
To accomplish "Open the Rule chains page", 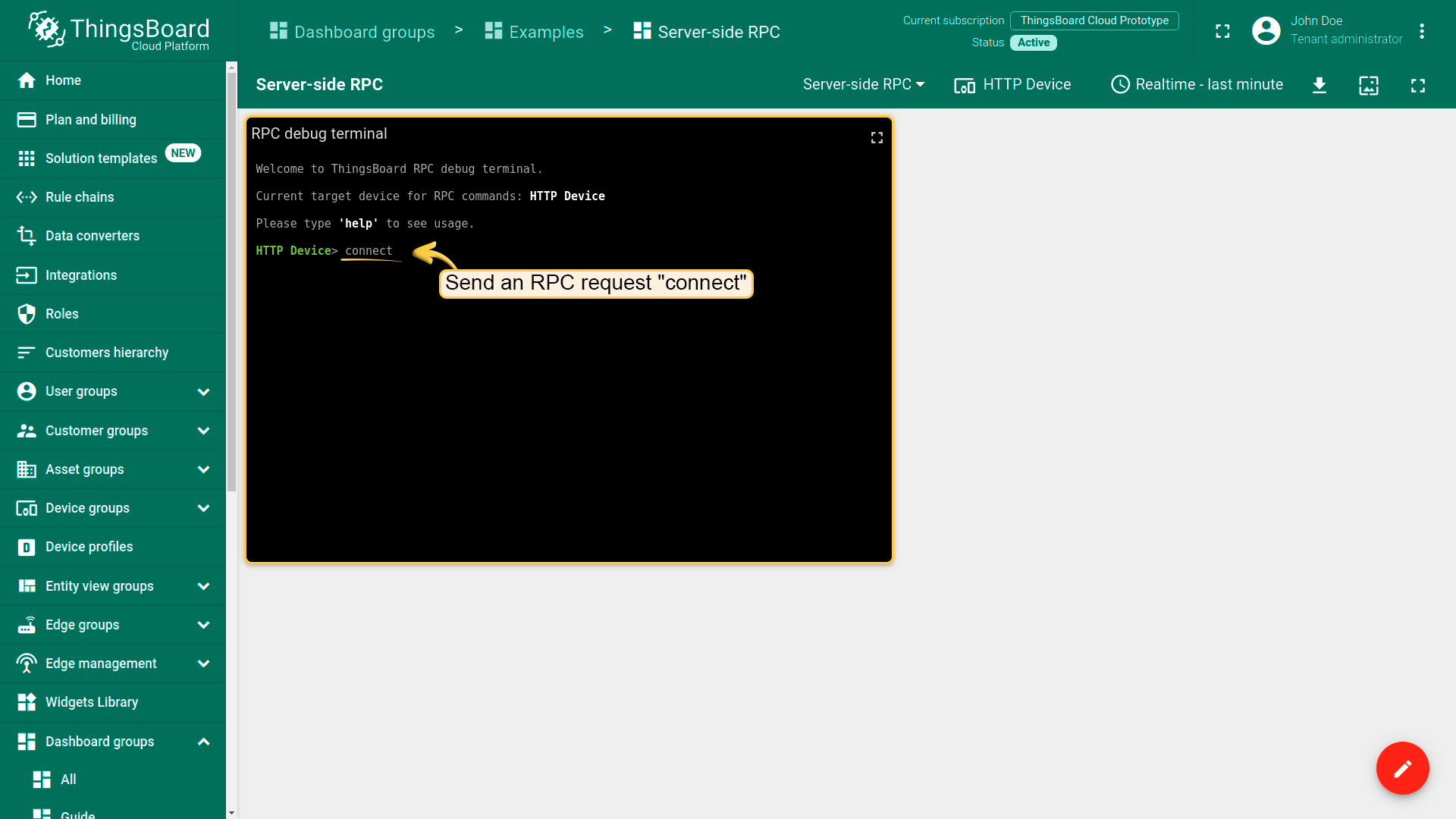I will point(80,197).
